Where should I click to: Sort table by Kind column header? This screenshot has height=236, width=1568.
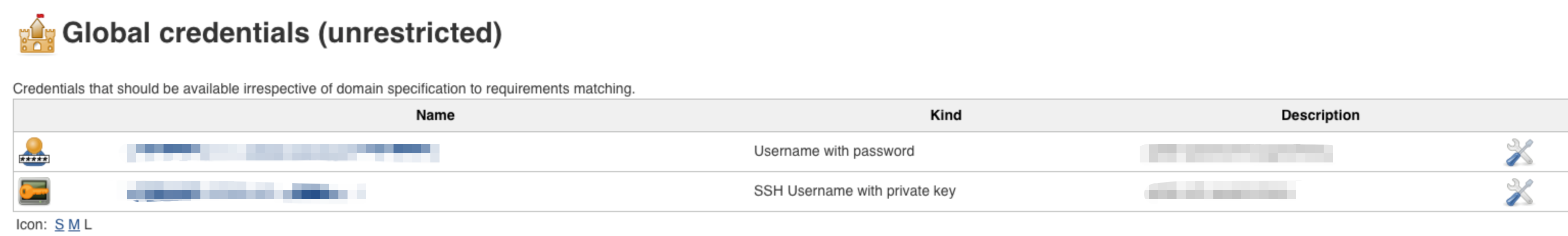coord(946,115)
